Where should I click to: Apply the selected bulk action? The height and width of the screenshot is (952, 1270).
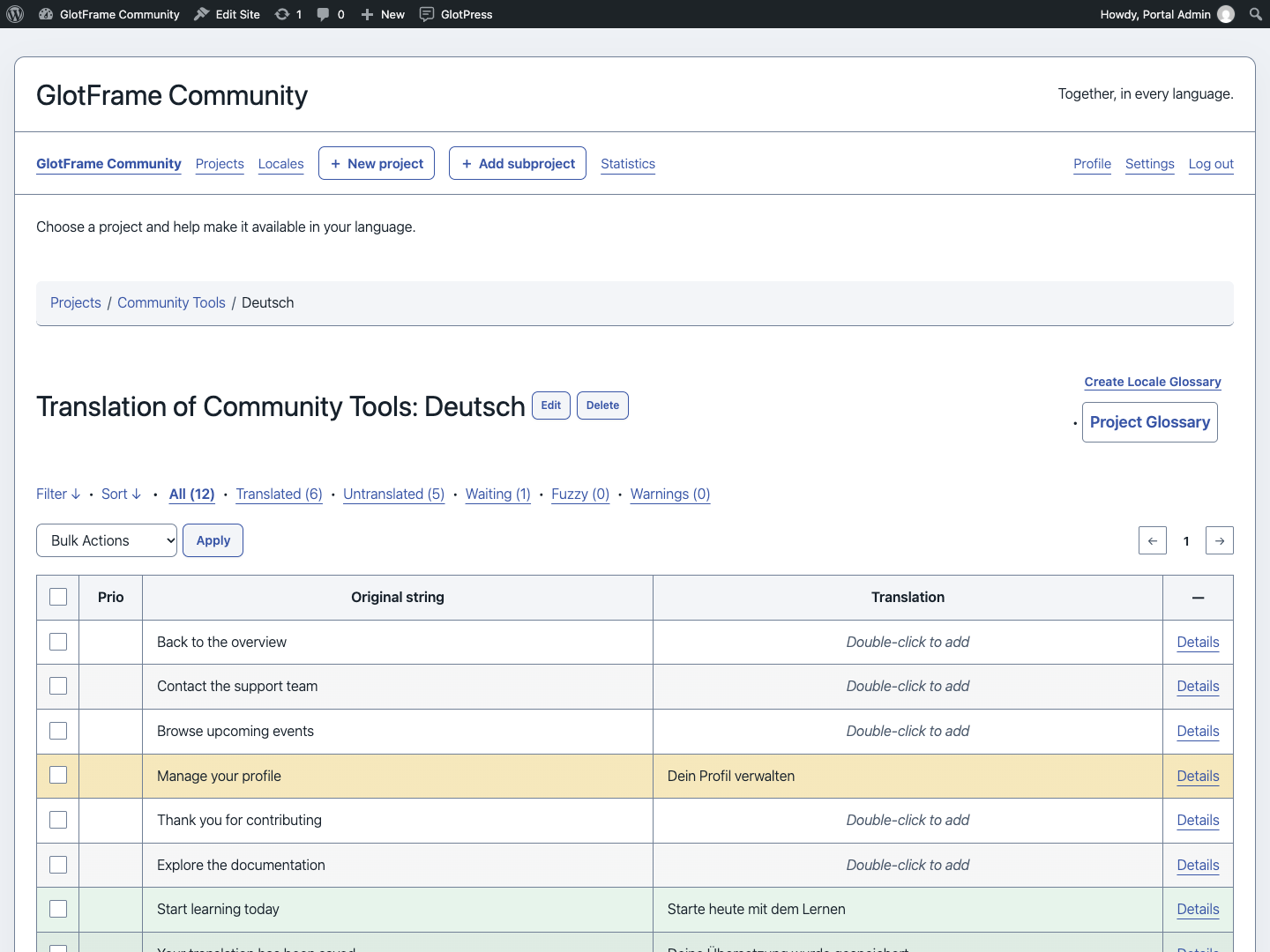pos(213,540)
